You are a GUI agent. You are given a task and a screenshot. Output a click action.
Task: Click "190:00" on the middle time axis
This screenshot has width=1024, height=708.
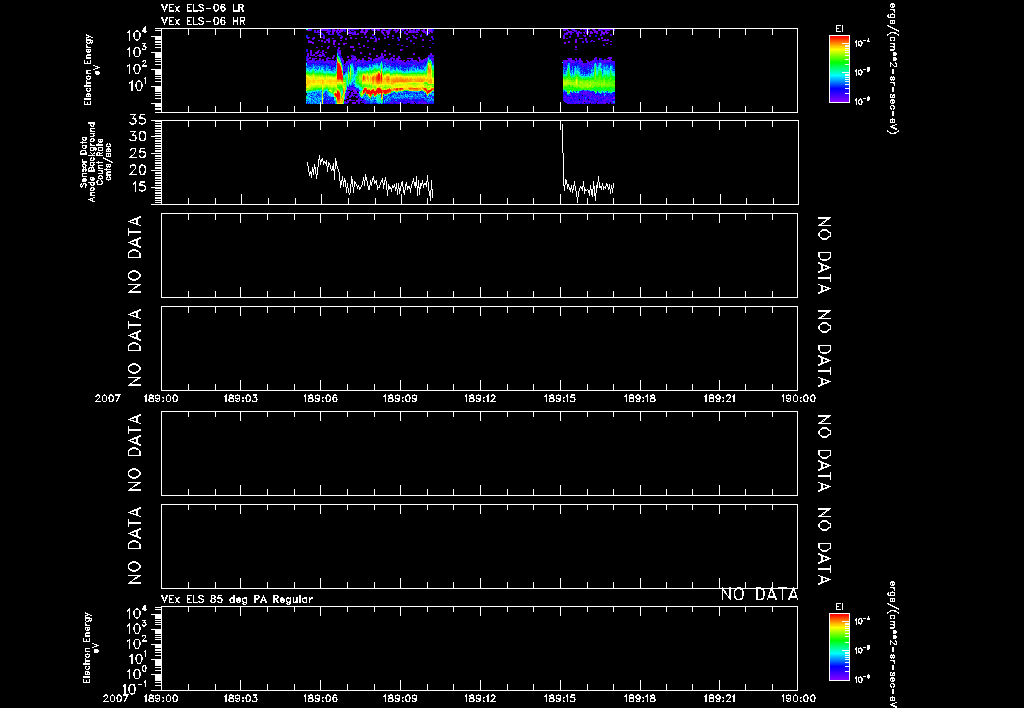[x=798, y=398]
